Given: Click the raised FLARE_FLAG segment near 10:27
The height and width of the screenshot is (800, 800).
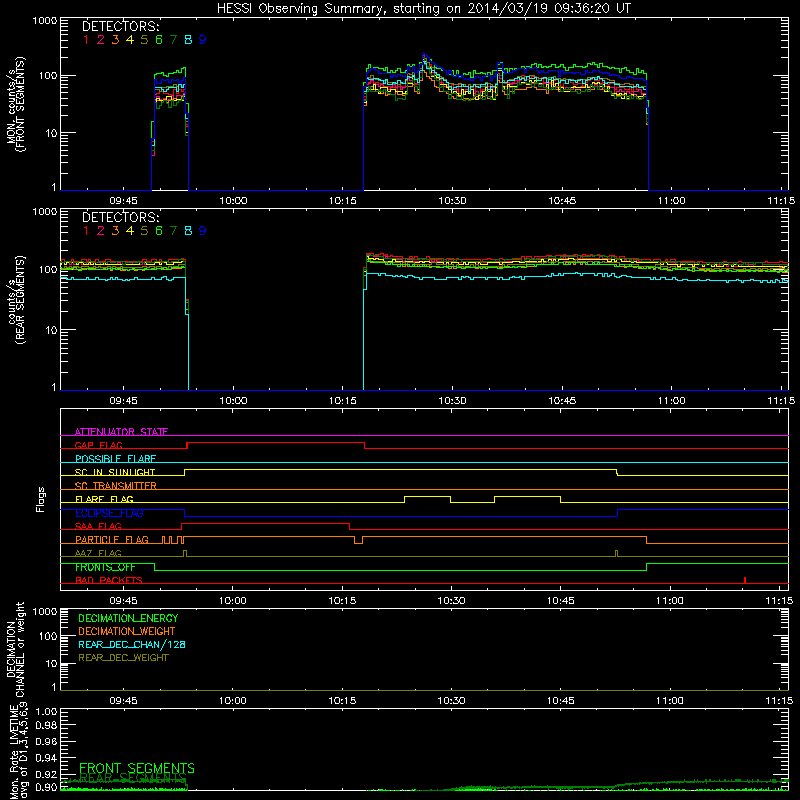Looking at the screenshot, I should pyautogui.click(x=428, y=497).
